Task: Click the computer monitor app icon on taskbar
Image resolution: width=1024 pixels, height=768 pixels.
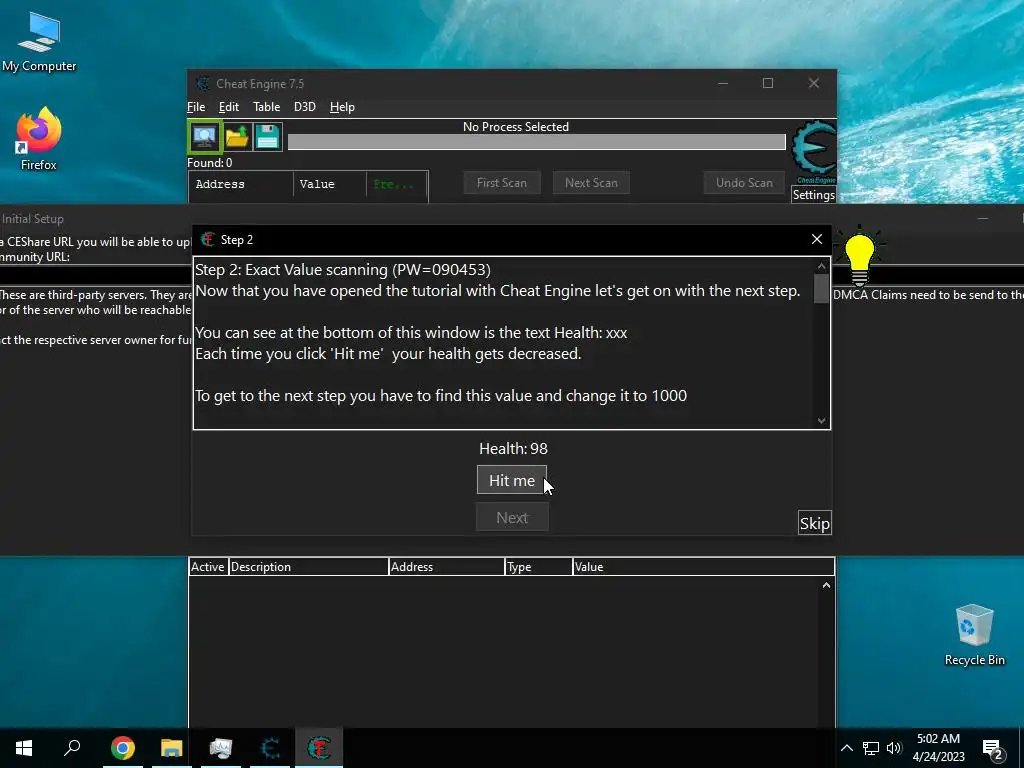Action: click(x=221, y=748)
